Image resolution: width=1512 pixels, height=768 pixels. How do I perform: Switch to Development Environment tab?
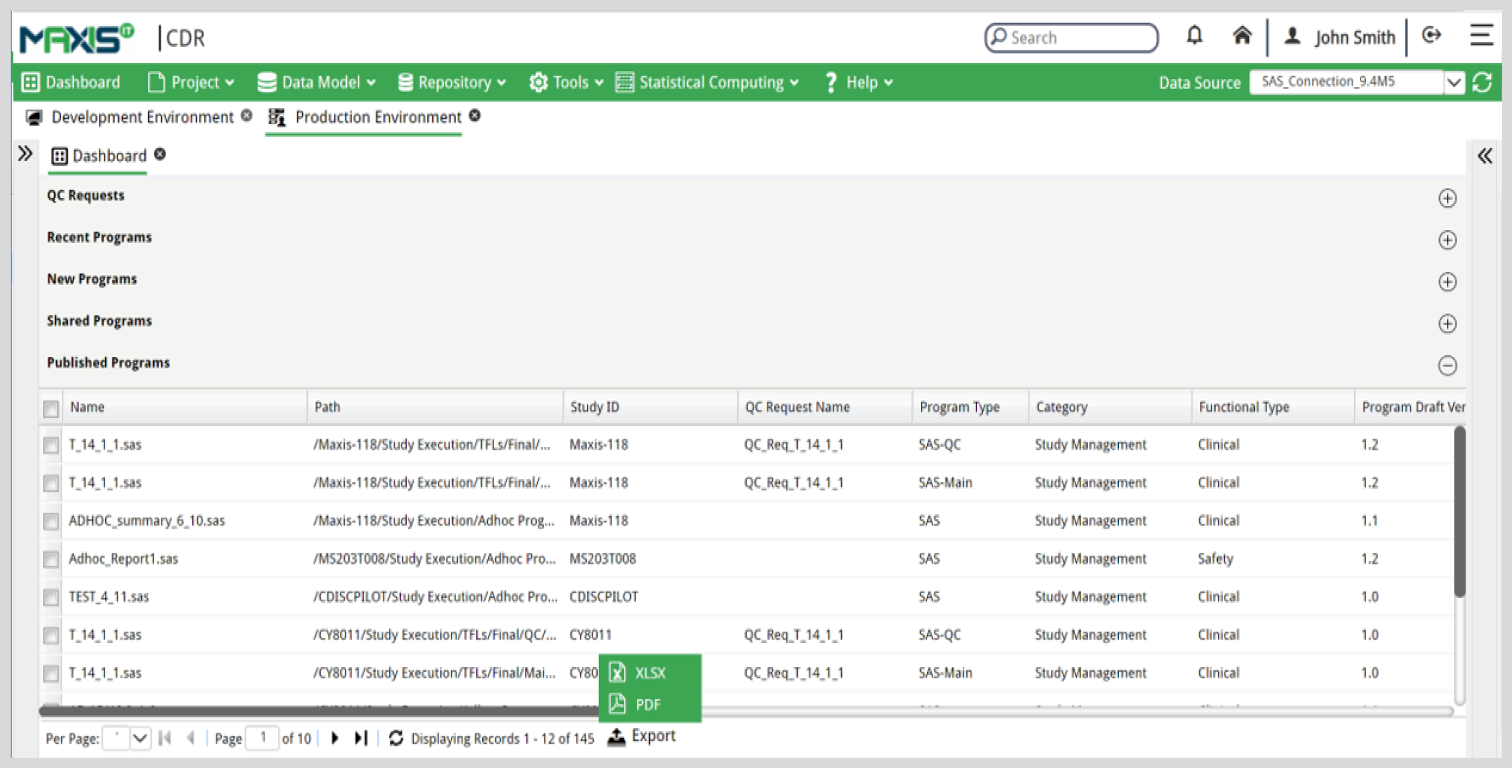click(x=141, y=117)
